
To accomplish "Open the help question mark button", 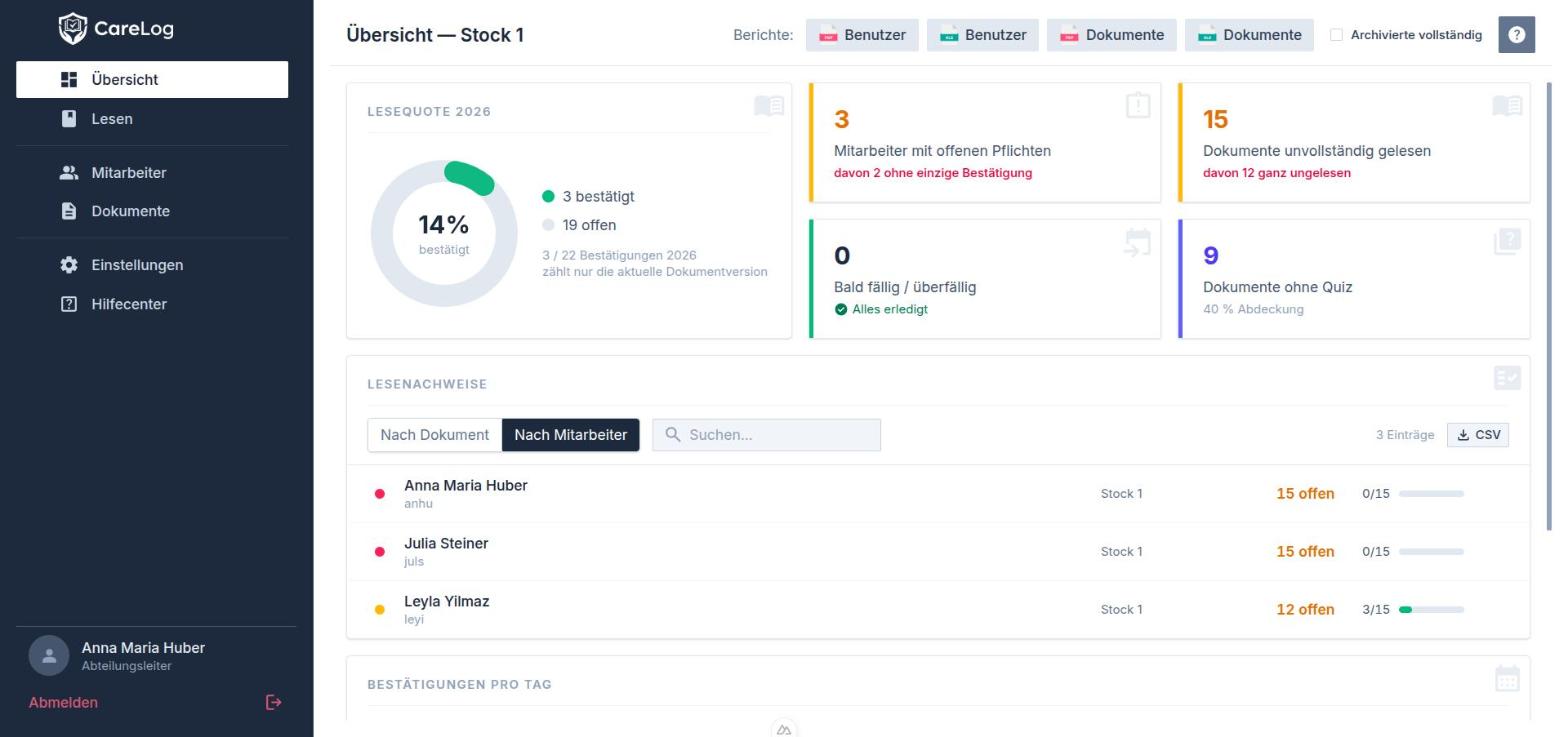I will click(x=1516, y=35).
